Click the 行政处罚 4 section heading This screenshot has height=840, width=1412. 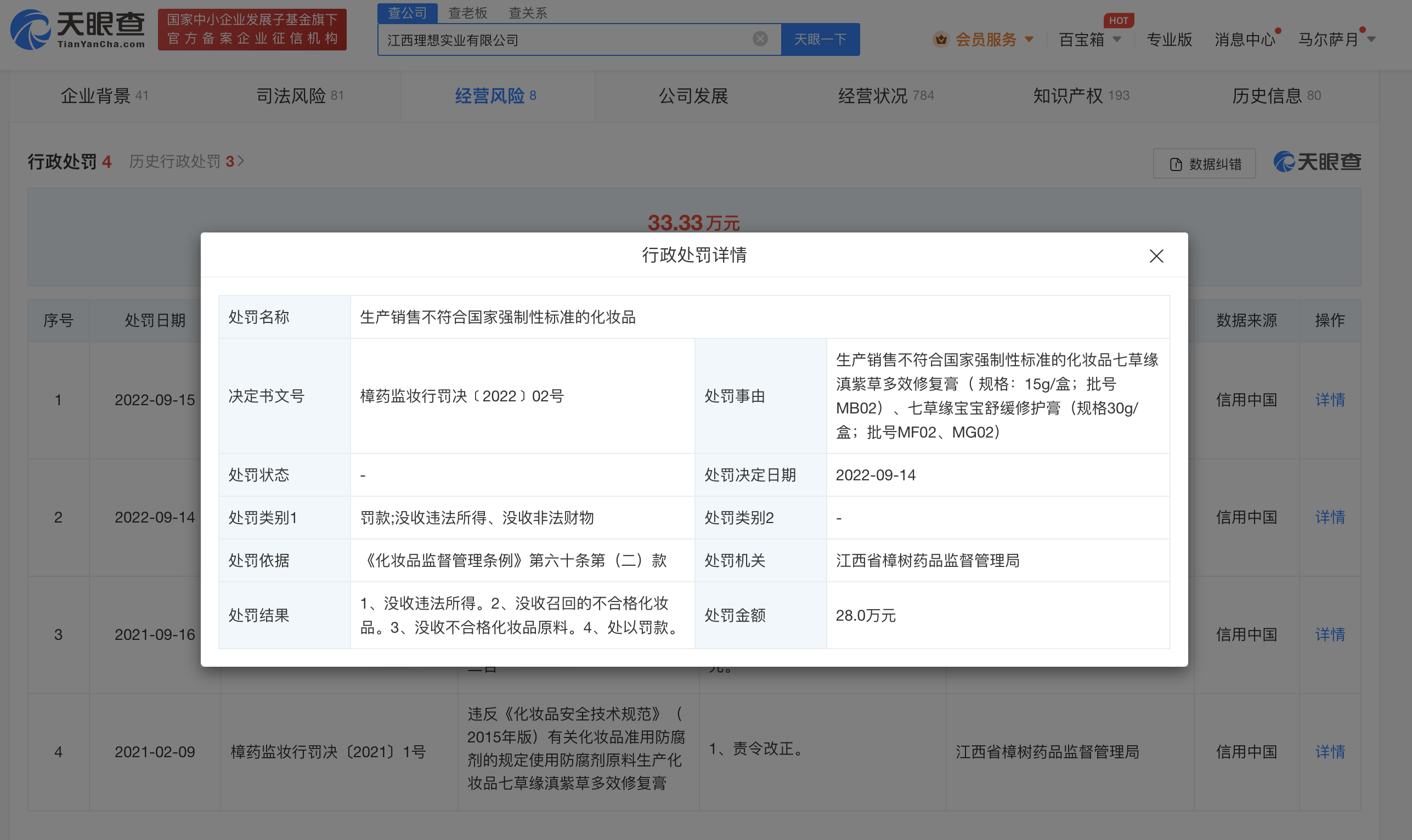coord(69,161)
